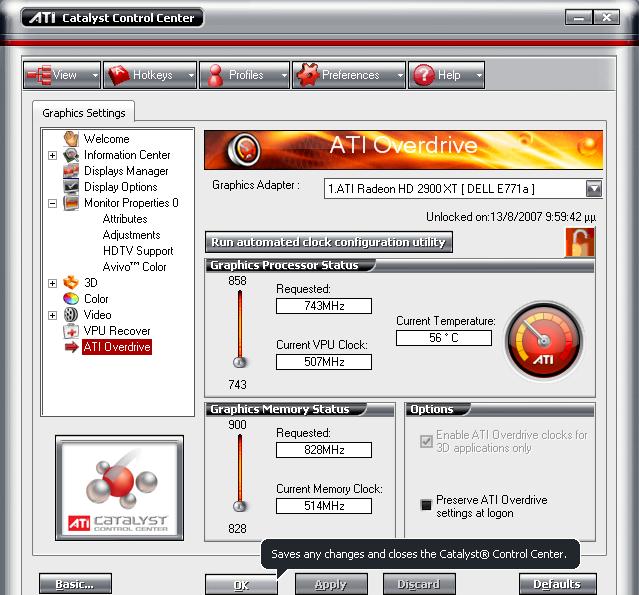The height and width of the screenshot is (595, 639).
Task: Open the Hotkeys menu label
Action: click(152, 75)
